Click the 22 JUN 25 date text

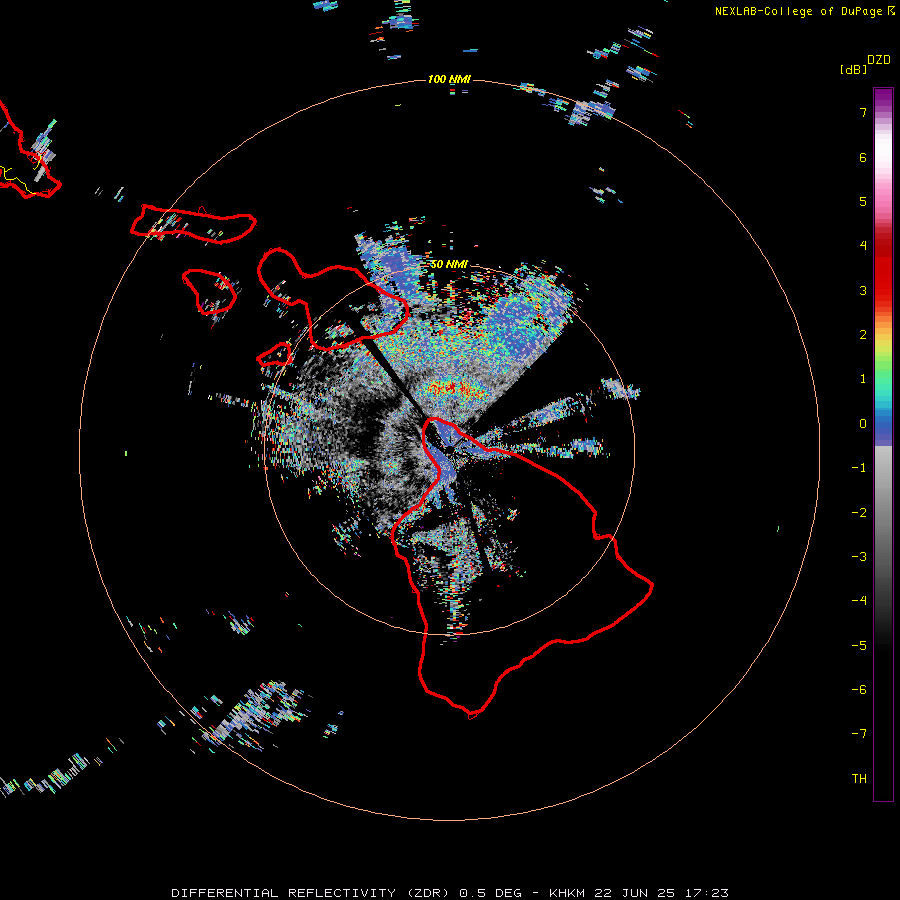click(637, 893)
